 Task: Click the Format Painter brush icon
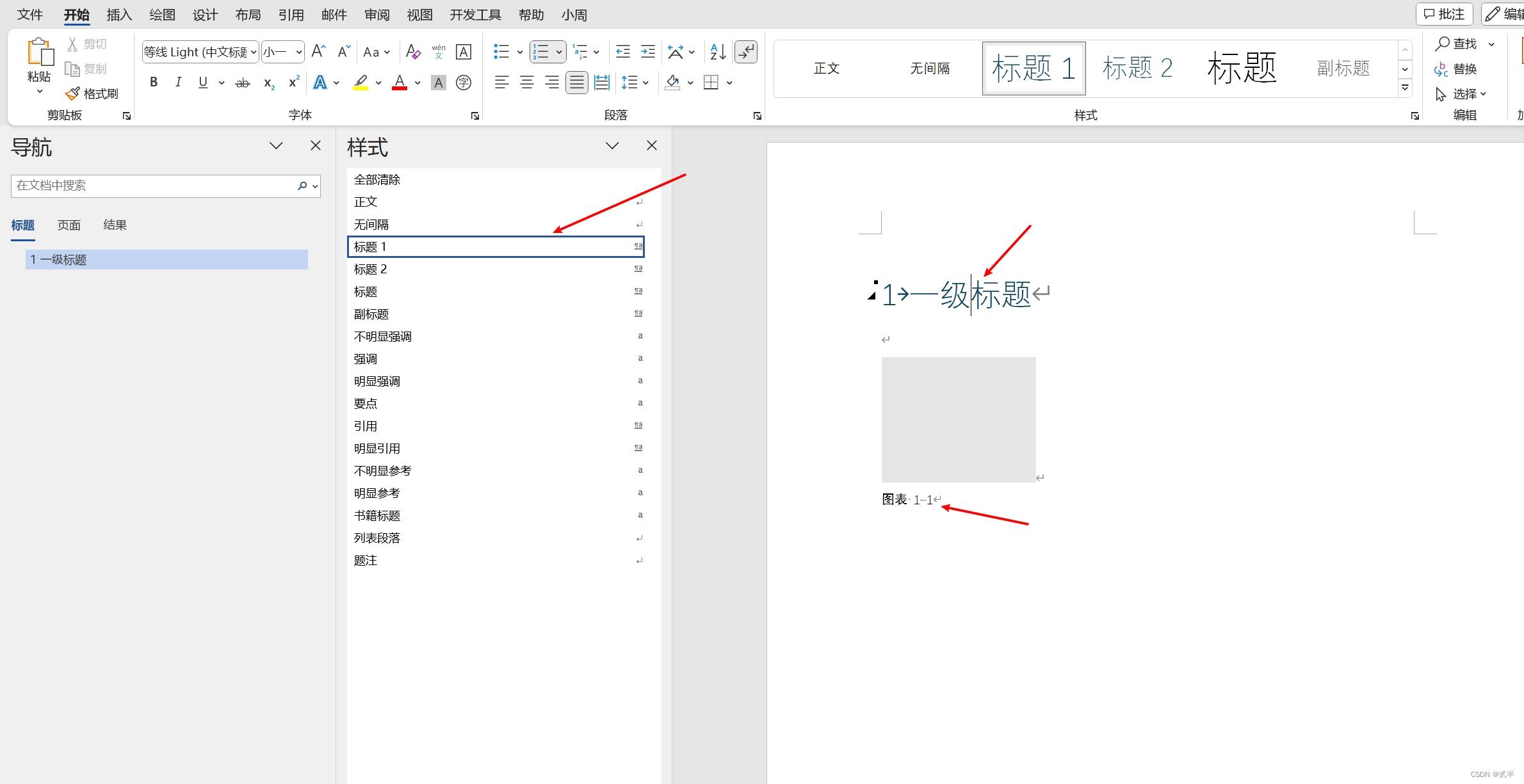[x=72, y=93]
